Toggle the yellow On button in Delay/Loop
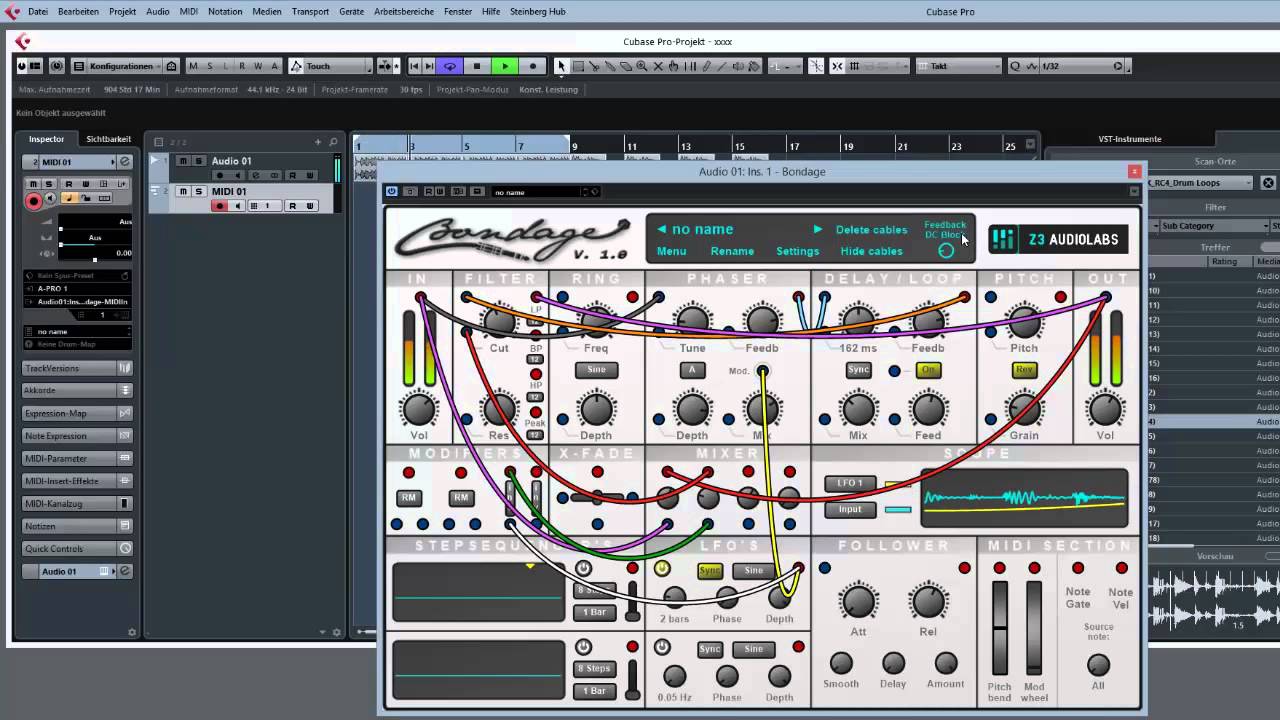This screenshot has height=720, width=1280. 928,370
